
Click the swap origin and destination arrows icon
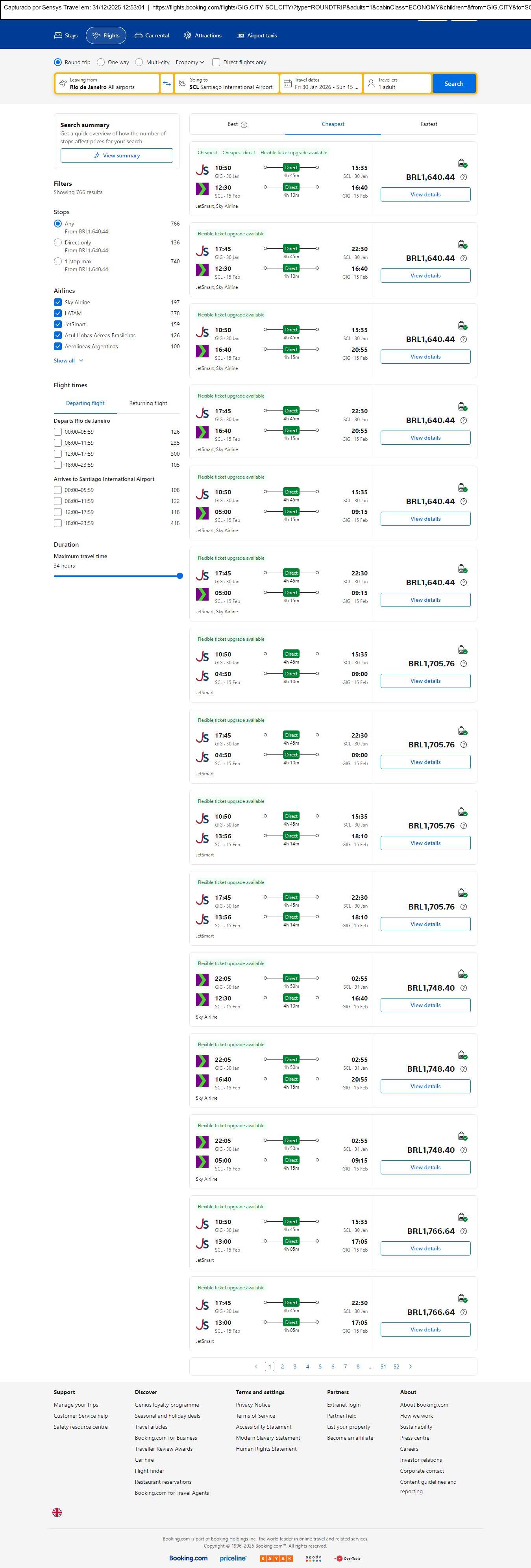(167, 83)
